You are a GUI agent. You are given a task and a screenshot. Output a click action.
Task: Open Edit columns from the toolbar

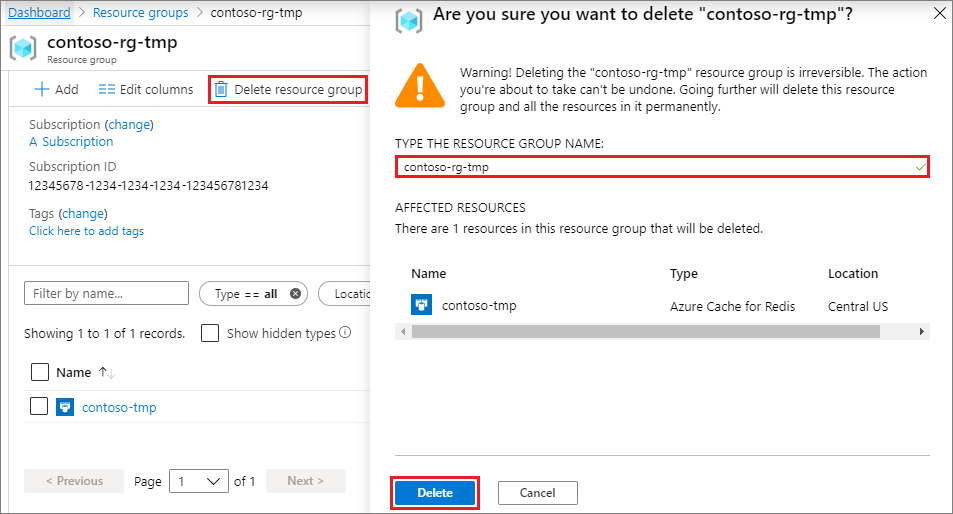[x=146, y=89]
